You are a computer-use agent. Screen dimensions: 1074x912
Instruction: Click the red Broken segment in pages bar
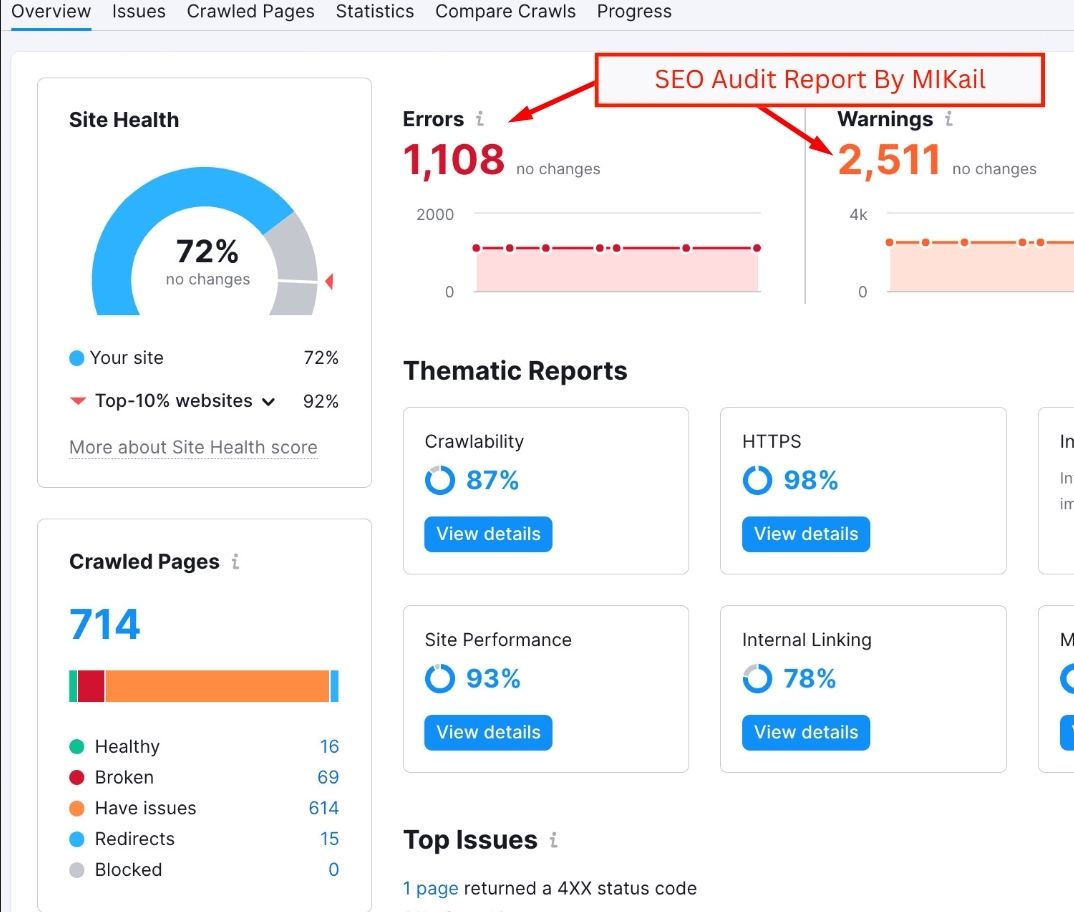coord(91,686)
